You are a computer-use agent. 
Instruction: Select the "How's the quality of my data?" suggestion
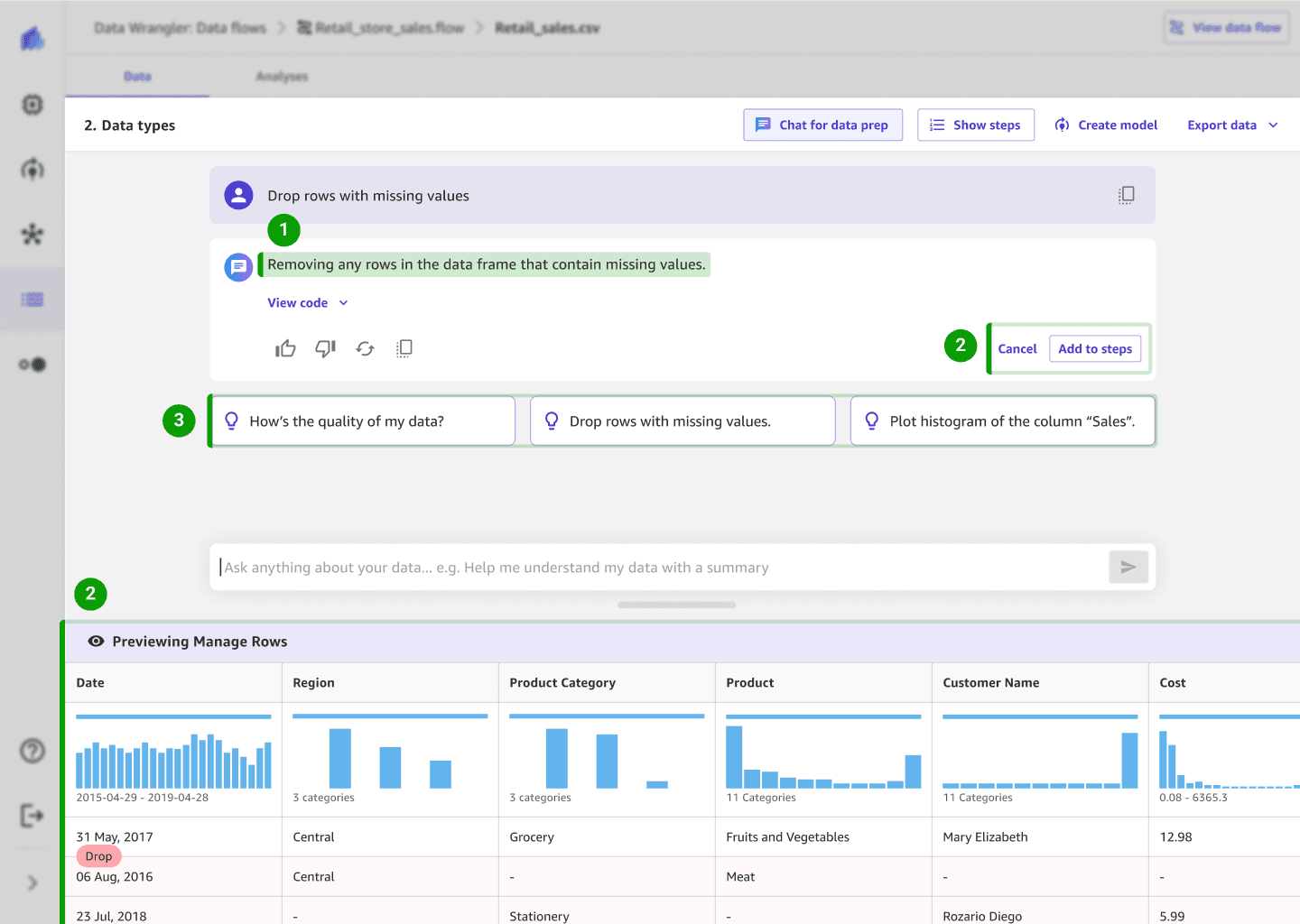point(363,421)
